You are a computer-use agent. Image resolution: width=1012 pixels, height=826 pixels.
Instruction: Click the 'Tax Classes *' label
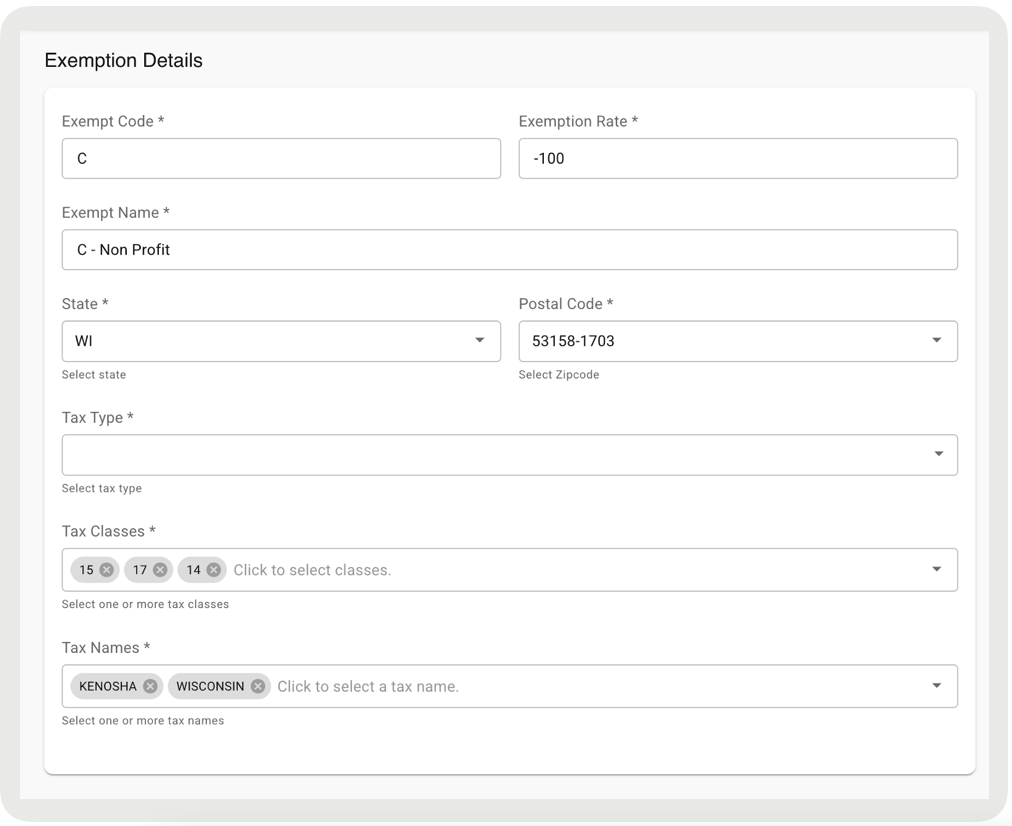(108, 531)
